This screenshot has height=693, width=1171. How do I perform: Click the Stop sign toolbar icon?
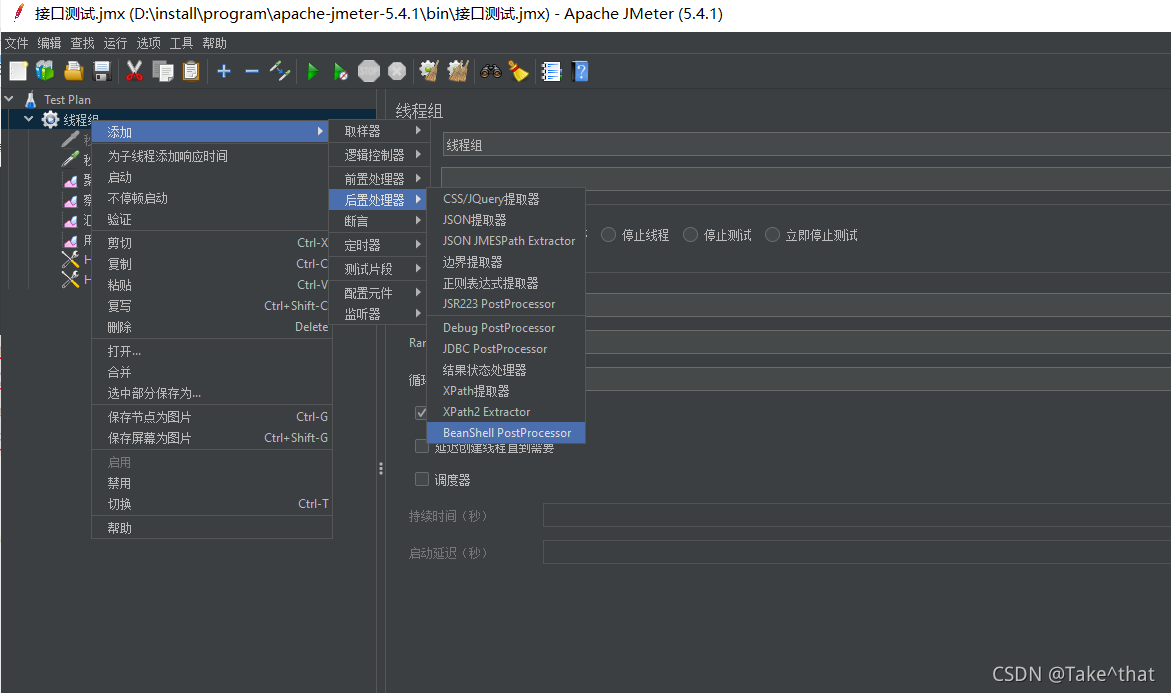369,72
